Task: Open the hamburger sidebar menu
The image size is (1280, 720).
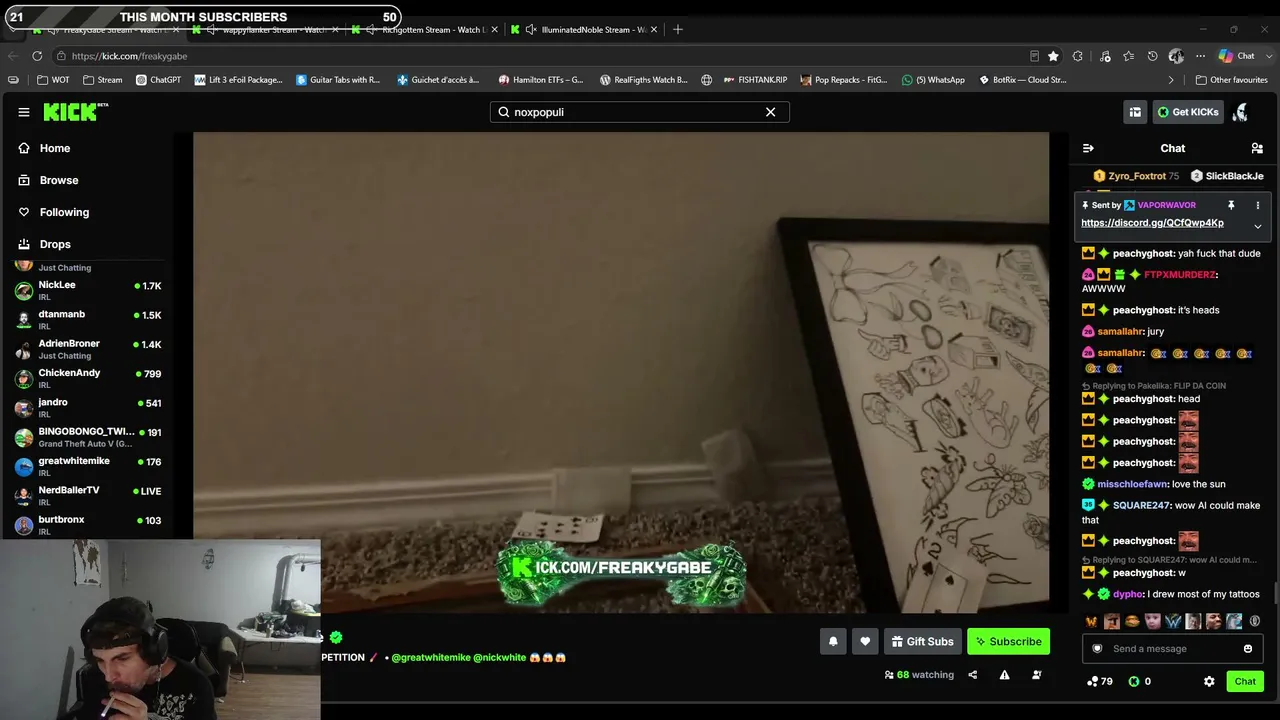Action: tap(24, 112)
